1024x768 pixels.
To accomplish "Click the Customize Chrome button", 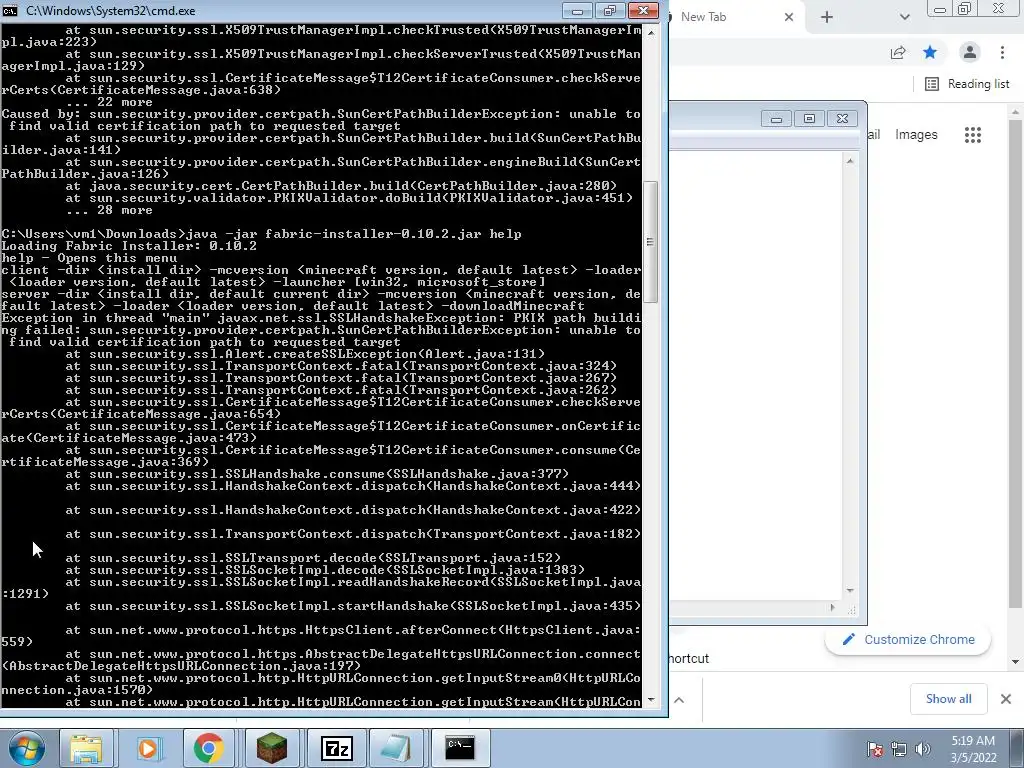I will click(908, 639).
